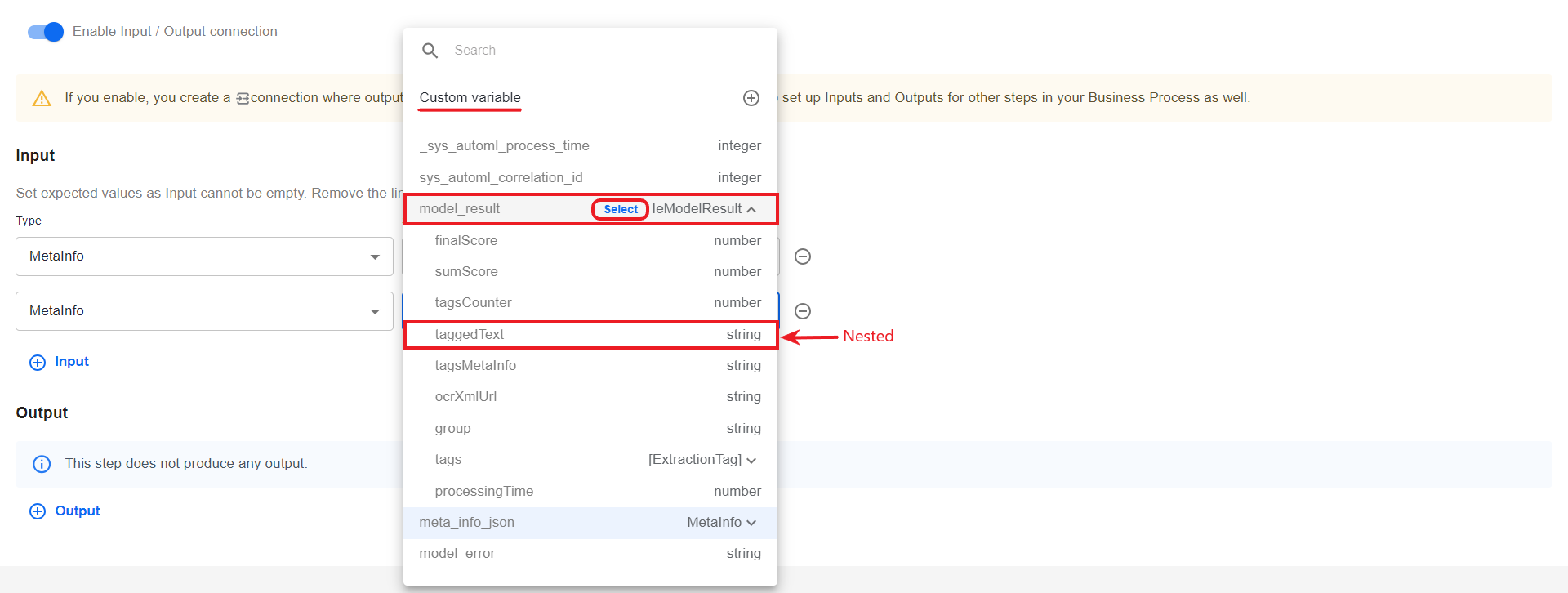
Task: Pick tagsMetaInfo string field
Action: pyautogui.click(x=590, y=366)
